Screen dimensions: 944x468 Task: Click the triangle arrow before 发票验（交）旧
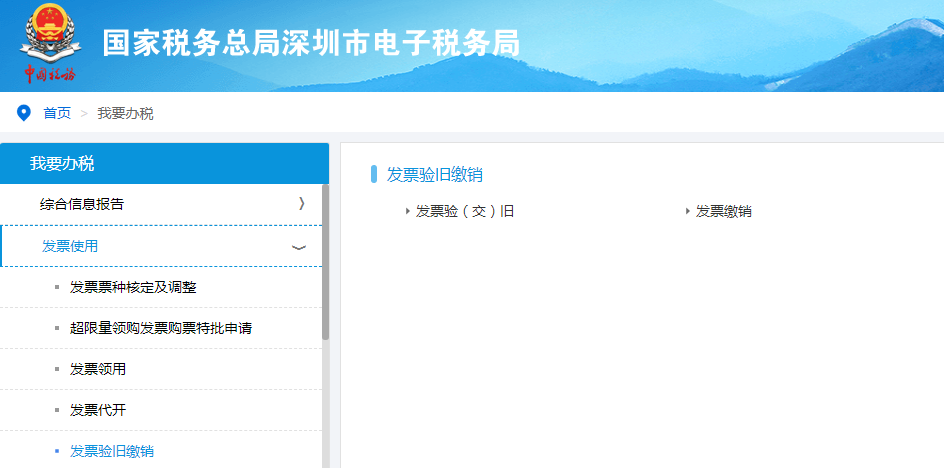click(x=407, y=211)
